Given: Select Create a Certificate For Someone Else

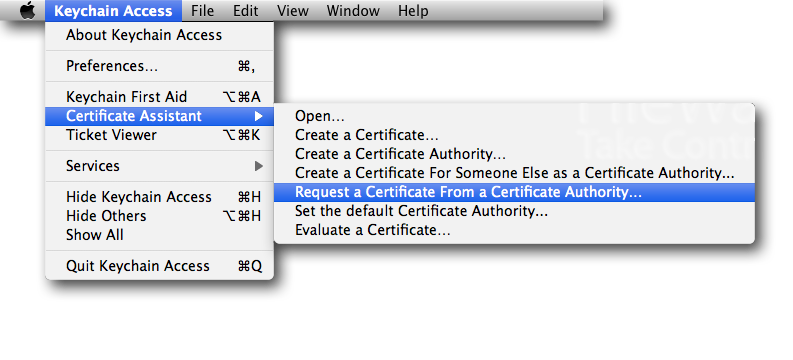Looking at the screenshot, I should pyautogui.click(x=514, y=173).
